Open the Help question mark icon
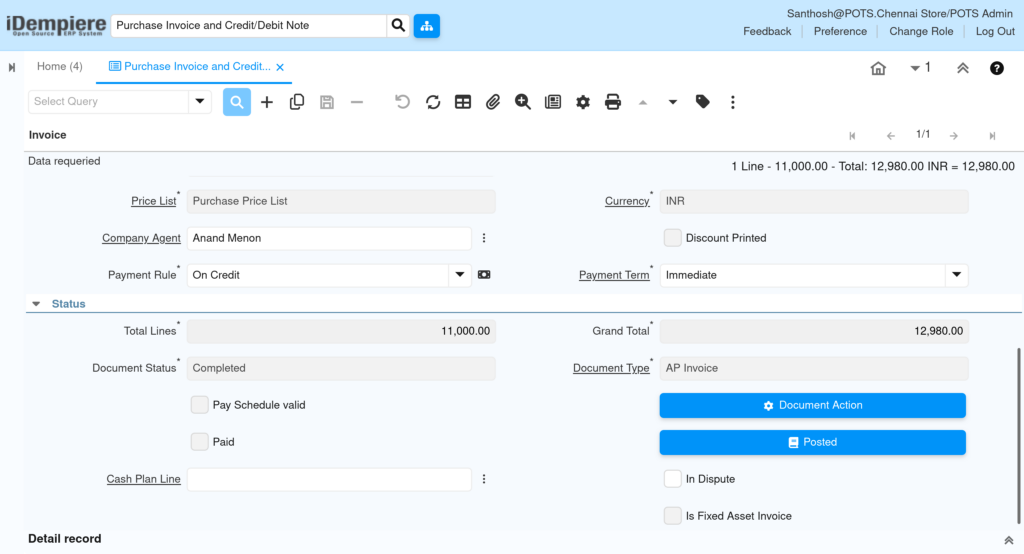Image resolution: width=1024 pixels, height=554 pixels. click(997, 68)
